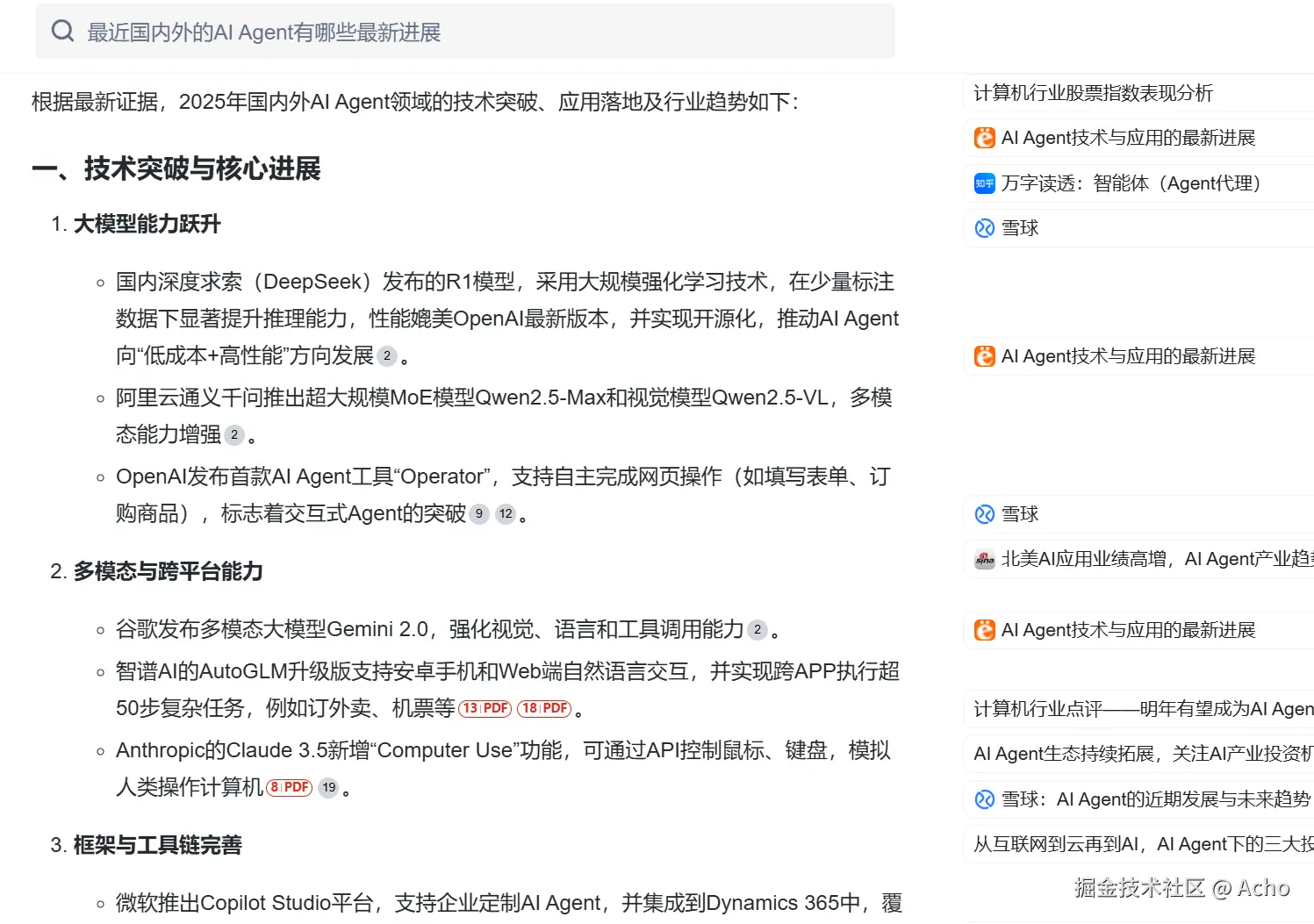The width and height of the screenshot is (1314, 924).
Task: Click citation 12 after 交互式Agent的突破
Action: click(x=506, y=514)
